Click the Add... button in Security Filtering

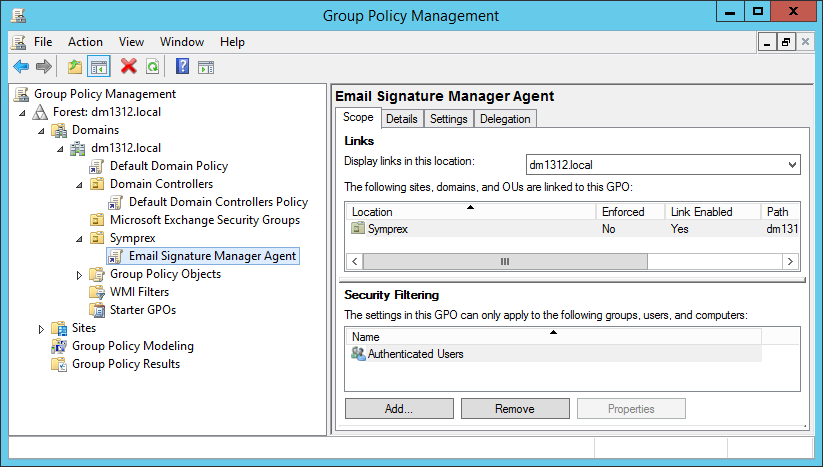[x=397, y=409]
